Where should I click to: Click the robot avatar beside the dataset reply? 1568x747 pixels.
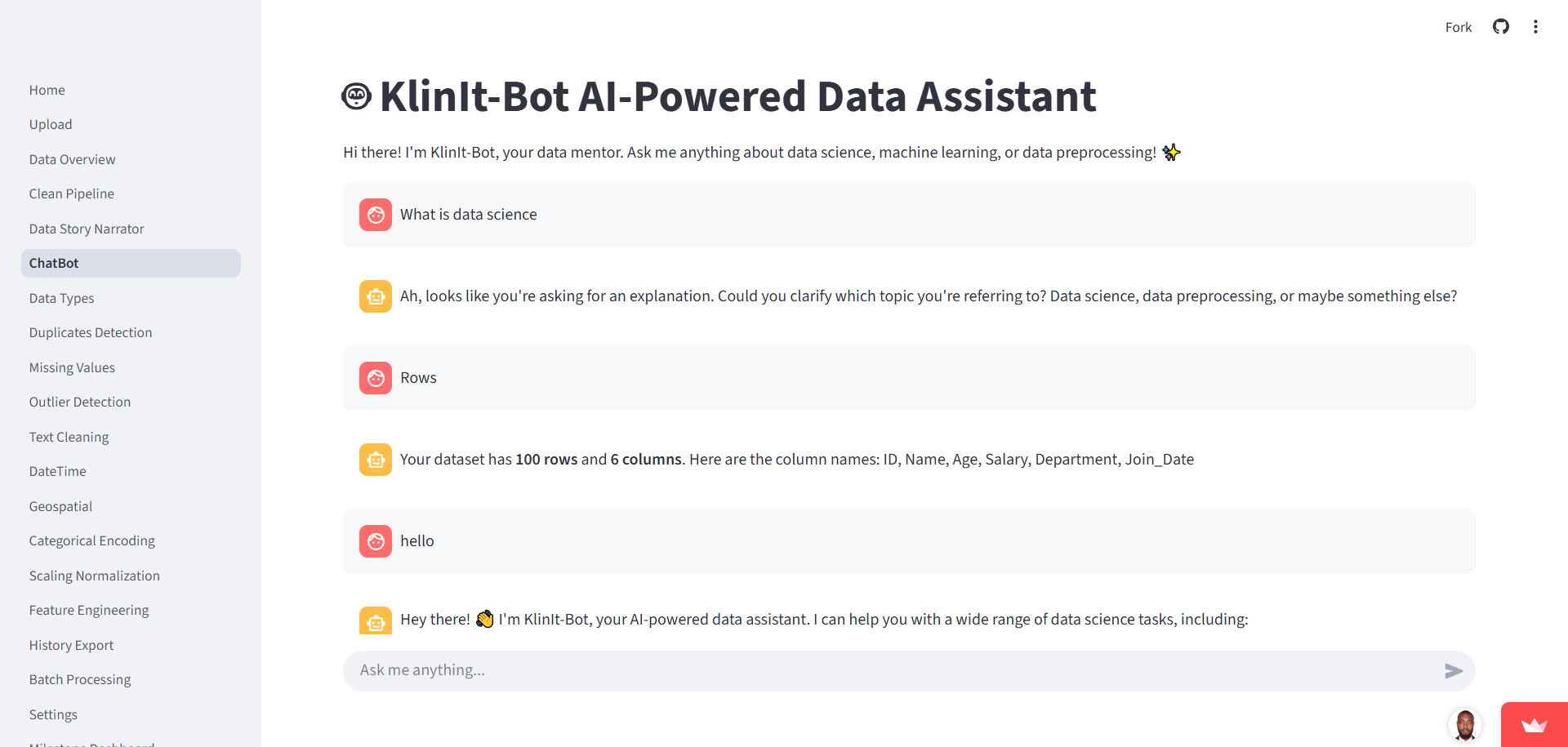click(375, 459)
